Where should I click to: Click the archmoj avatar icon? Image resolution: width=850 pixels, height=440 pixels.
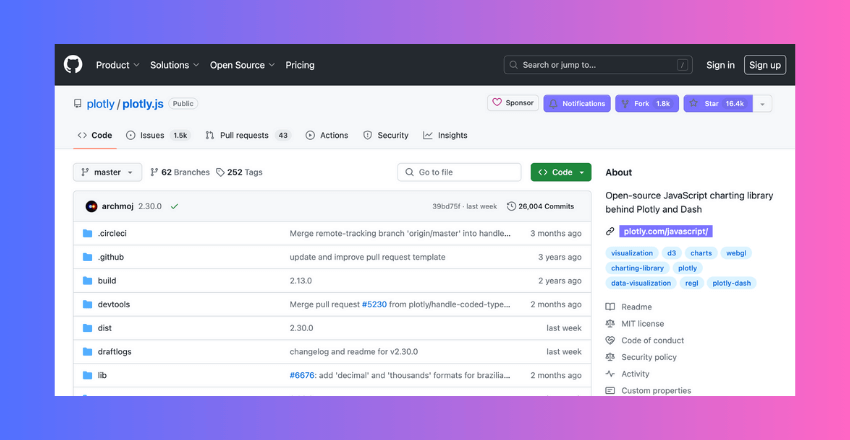[x=92, y=206]
